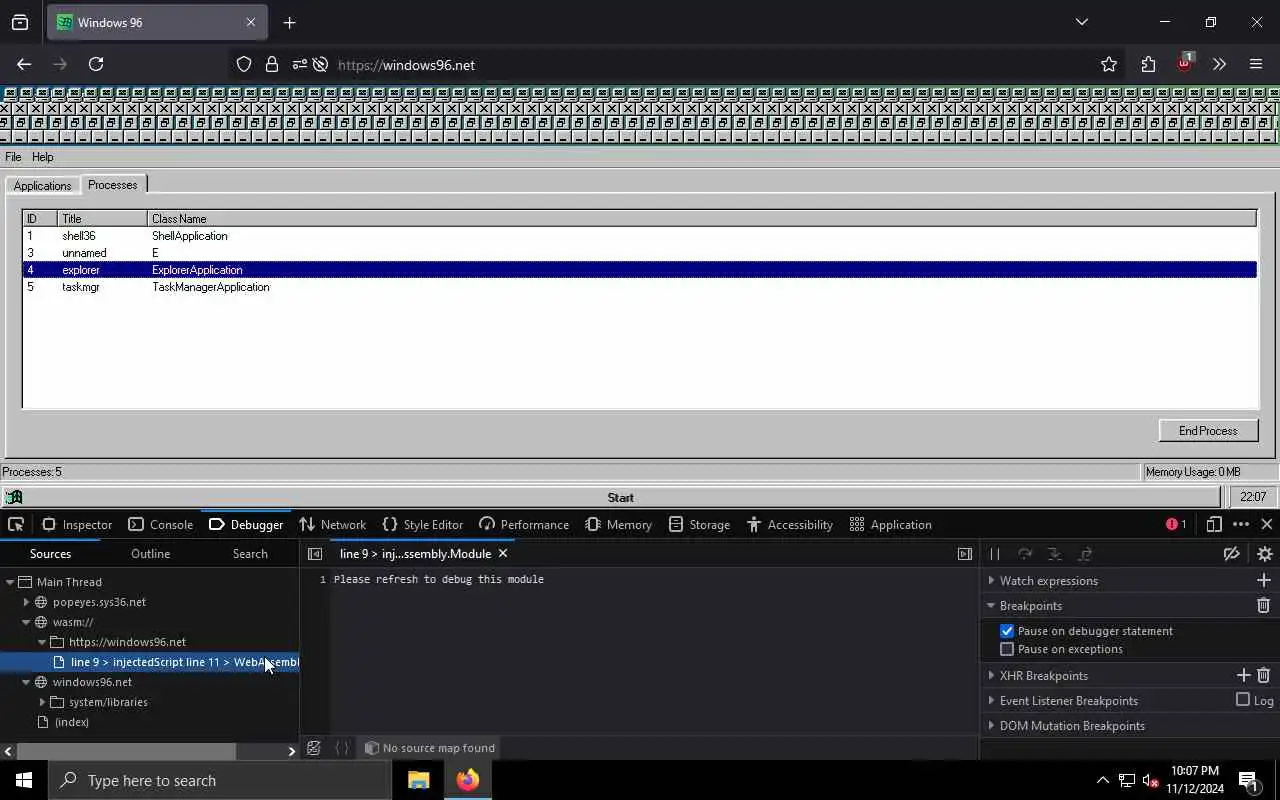Switch to the Console tab
Screen dimensions: 1280x800
(161, 524)
